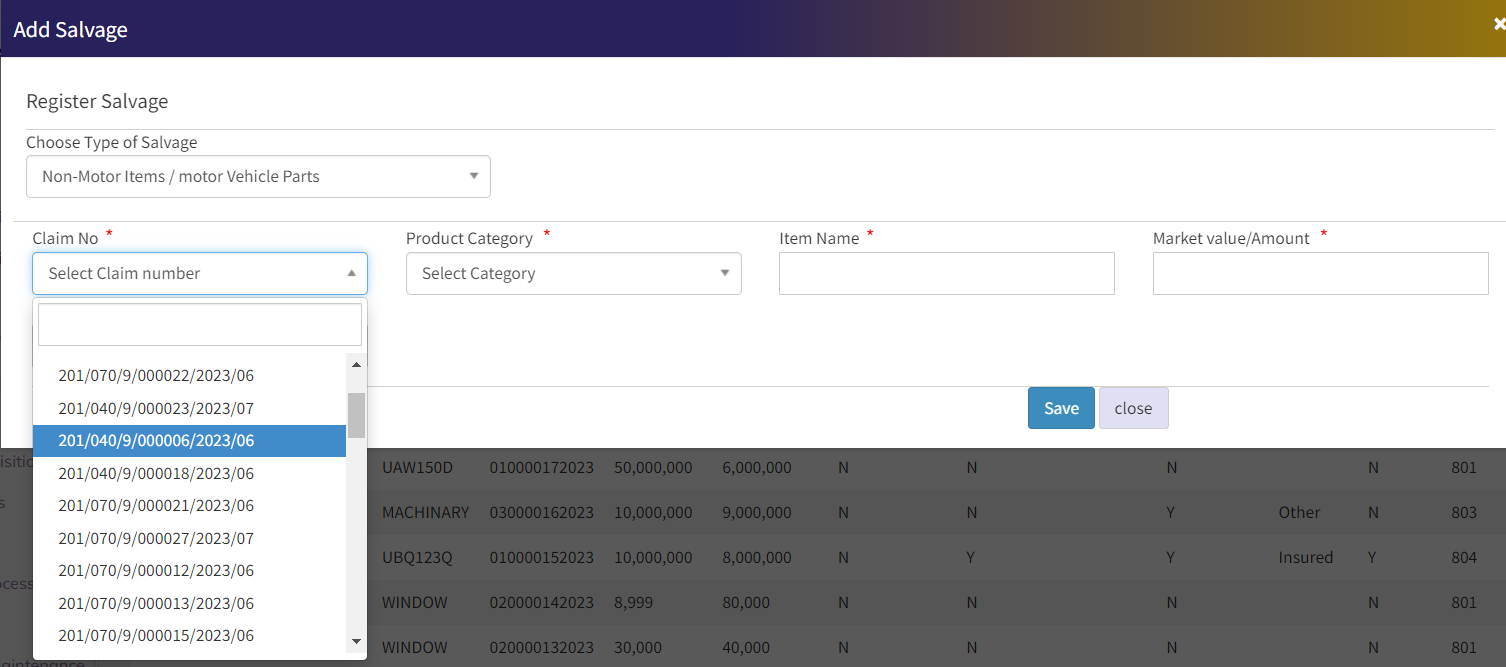Select claim 201/070/9/000021/2023/06
Image resolution: width=1506 pixels, height=667 pixels.
click(156, 505)
